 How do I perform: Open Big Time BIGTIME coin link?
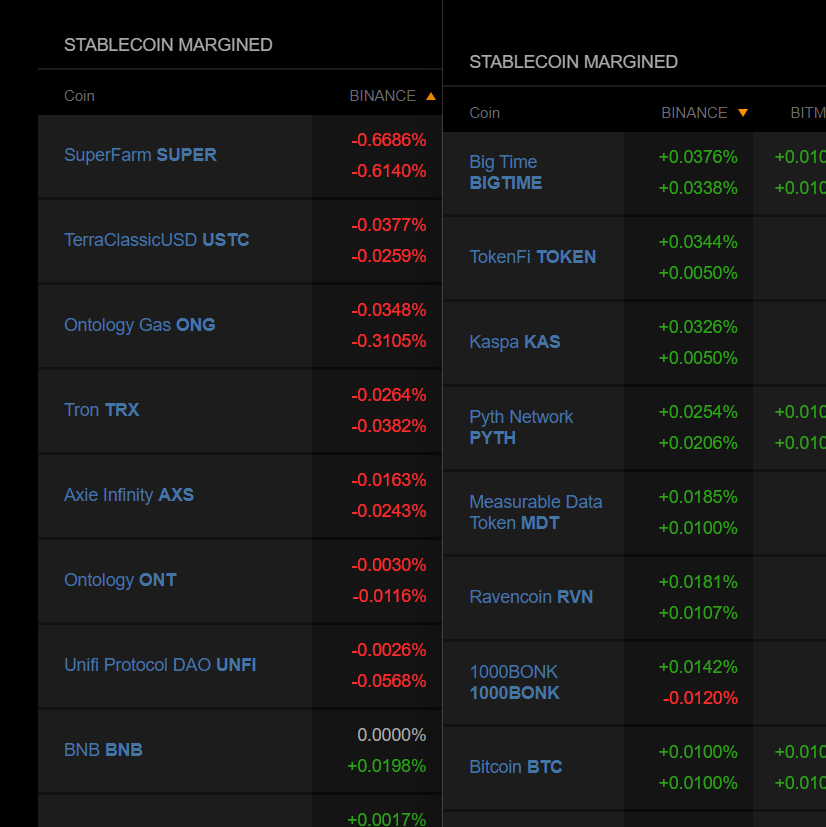tap(506, 172)
